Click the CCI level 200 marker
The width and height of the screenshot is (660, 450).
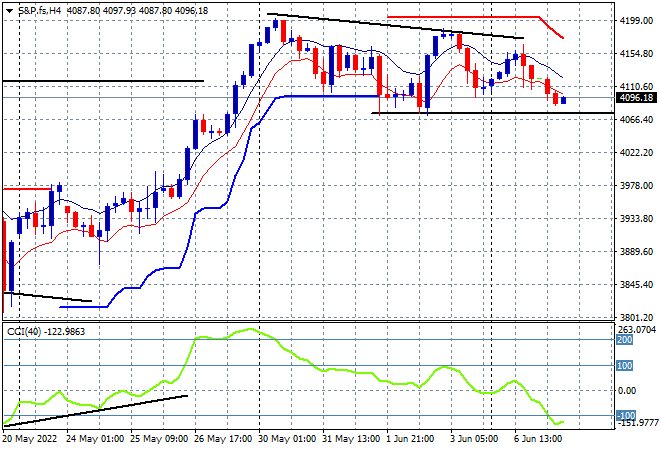[624, 340]
